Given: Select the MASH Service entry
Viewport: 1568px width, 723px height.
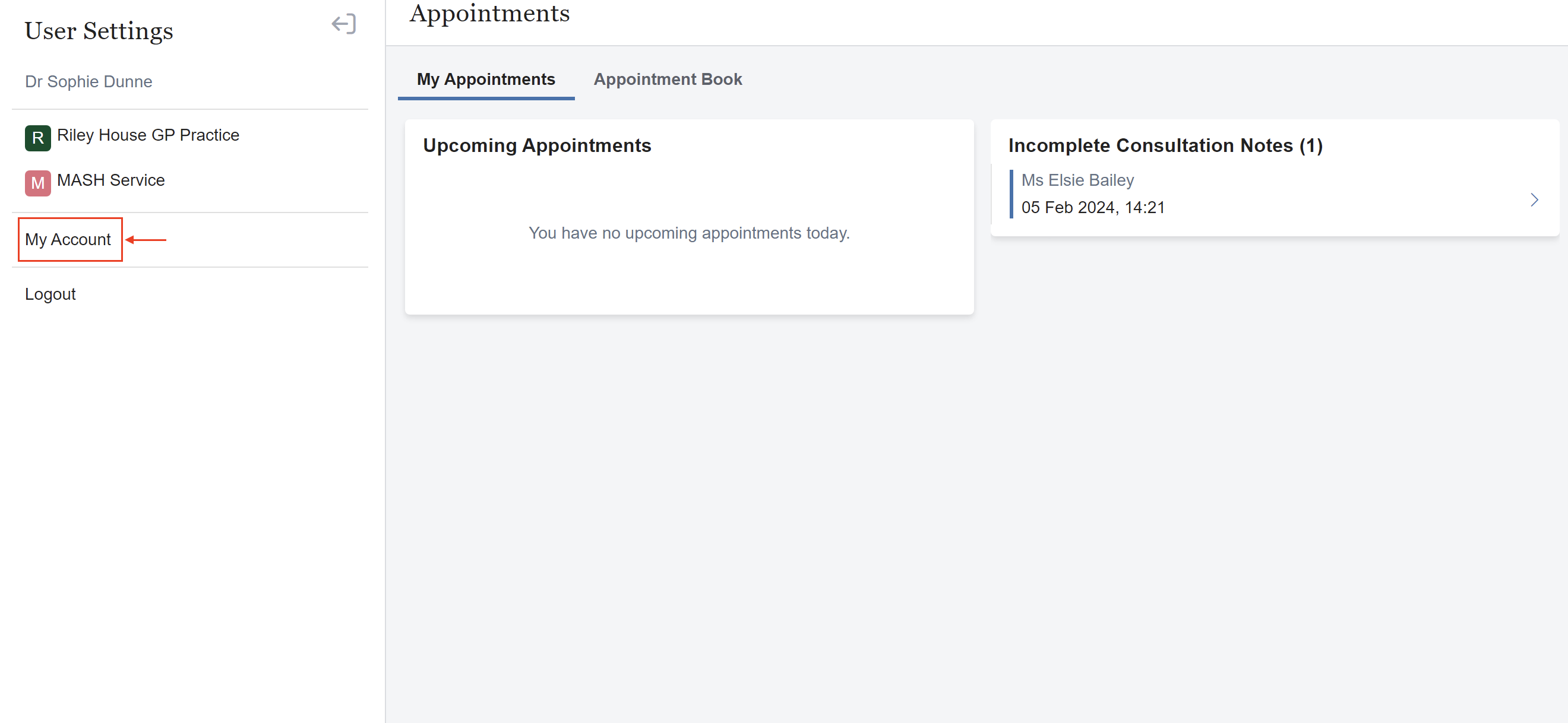Looking at the screenshot, I should pyautogui.click(x=111, y=180).
